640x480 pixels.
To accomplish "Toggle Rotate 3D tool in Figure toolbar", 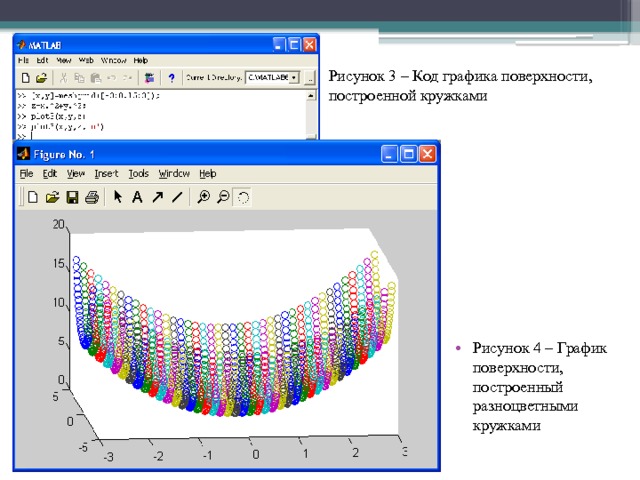I will pos(242,198).
